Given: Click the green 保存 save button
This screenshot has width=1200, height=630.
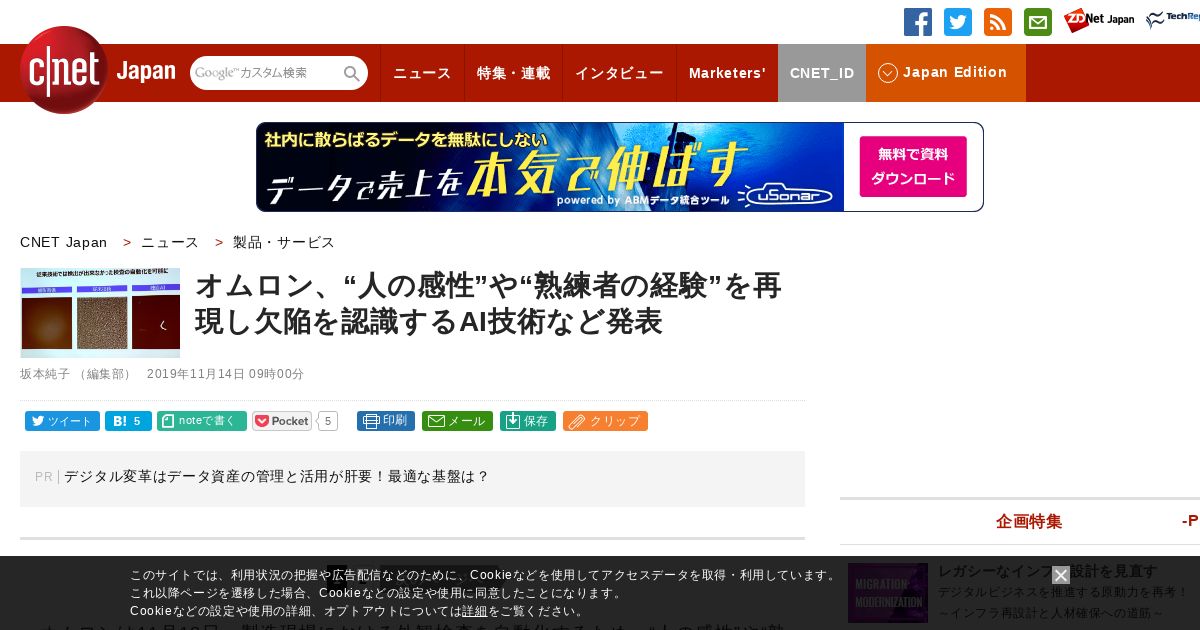Looking at the screenshot, I should click(x=528, y=421).
